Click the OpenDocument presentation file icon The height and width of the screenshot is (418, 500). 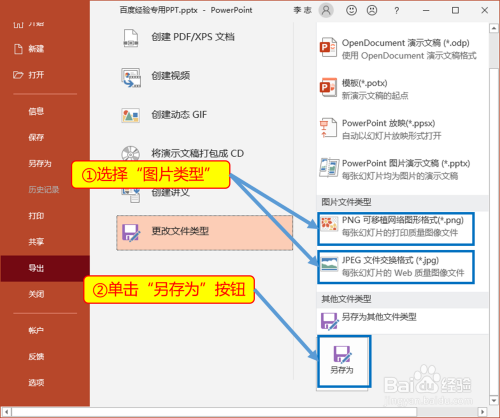tap(328, 48)
